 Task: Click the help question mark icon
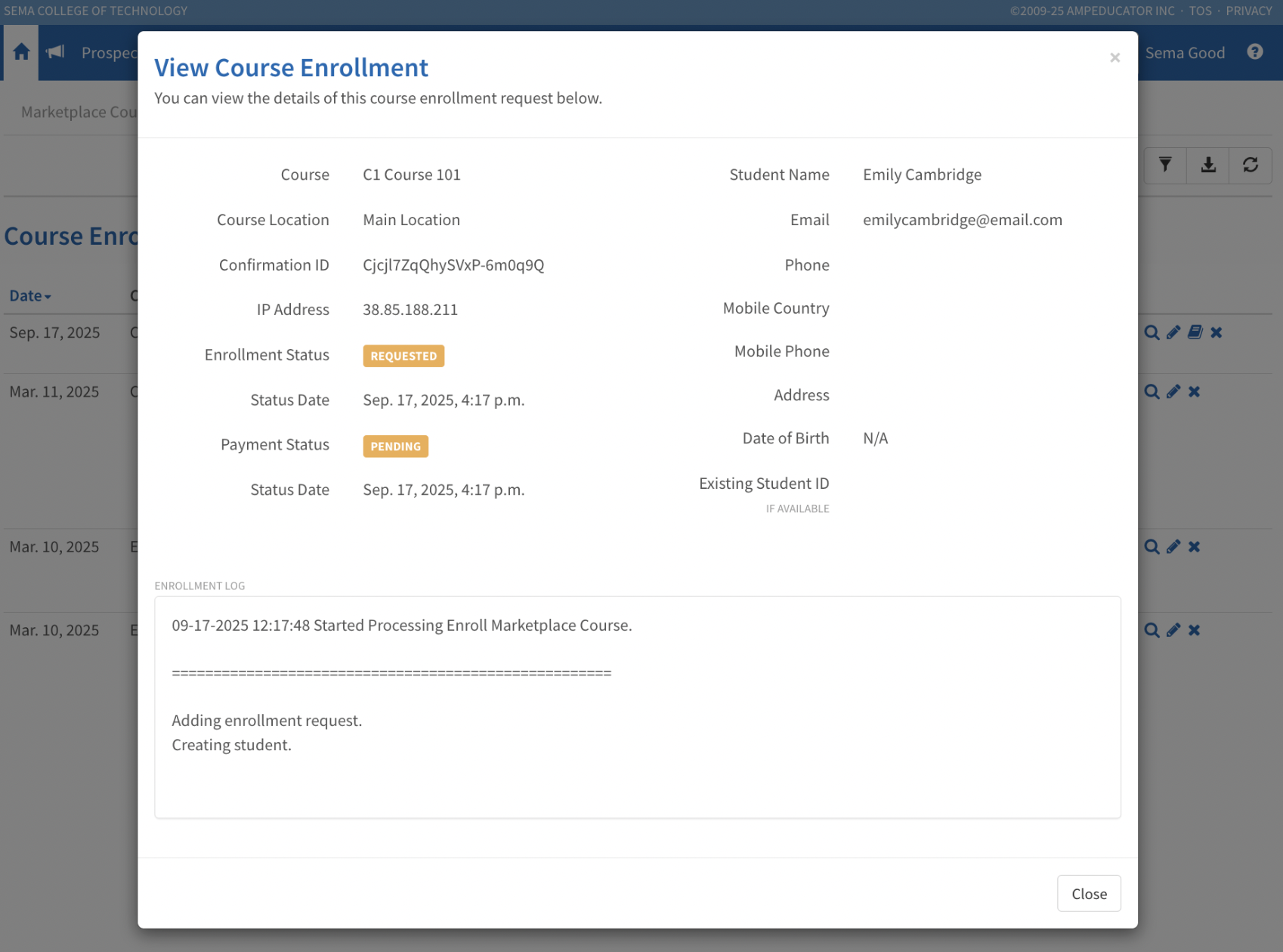click(1255, 52)
